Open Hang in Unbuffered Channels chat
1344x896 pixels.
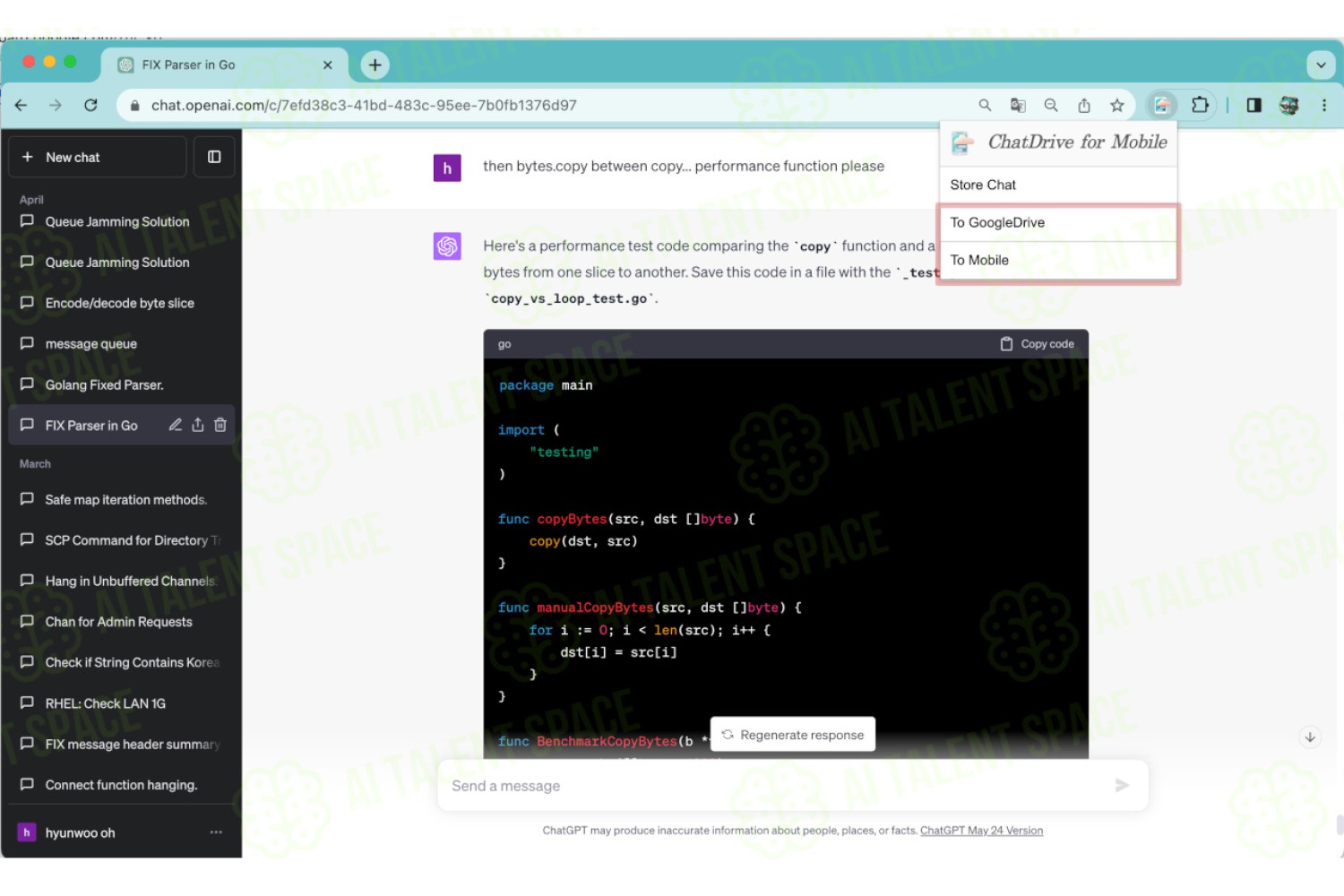click(x=121, y=582)
